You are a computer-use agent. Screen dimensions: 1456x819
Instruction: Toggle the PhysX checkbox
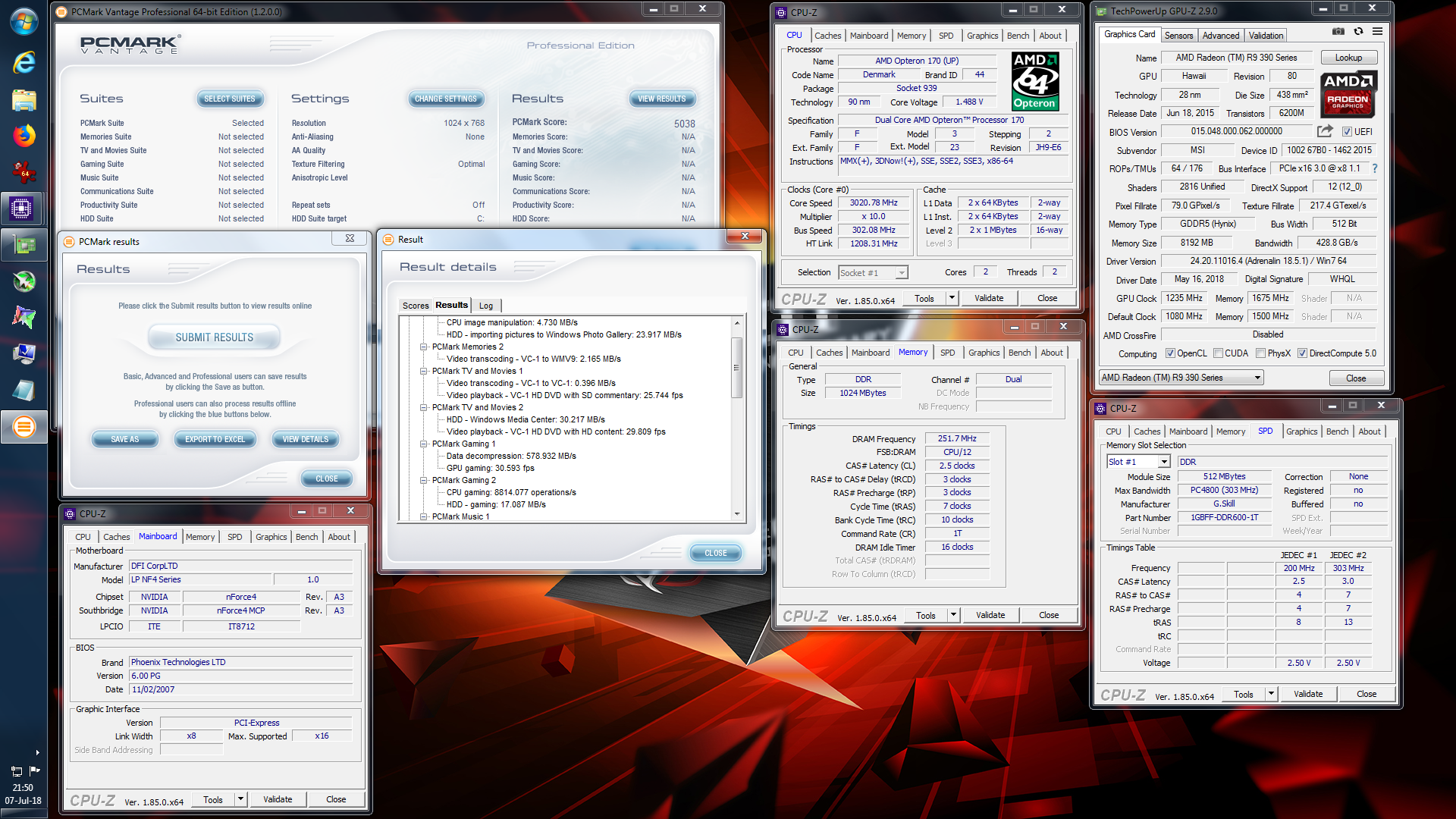[1260, 353]
